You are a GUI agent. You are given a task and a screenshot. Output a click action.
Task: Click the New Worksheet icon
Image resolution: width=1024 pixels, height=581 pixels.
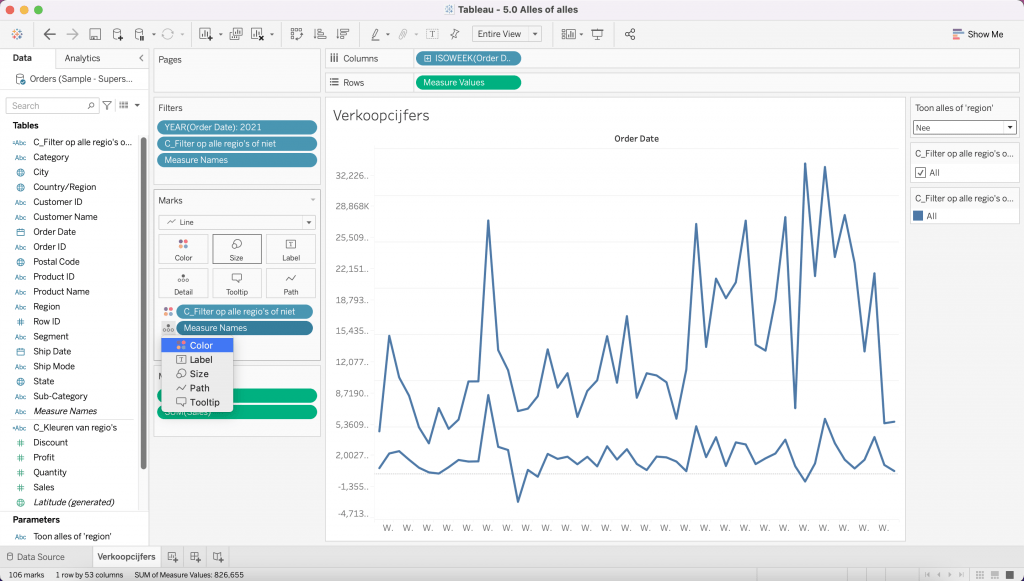tap(173, 557)
